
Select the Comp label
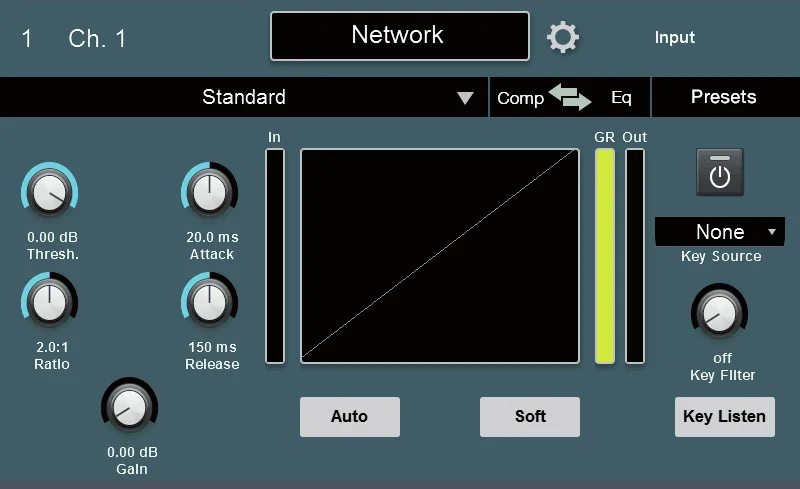[520, 98]
